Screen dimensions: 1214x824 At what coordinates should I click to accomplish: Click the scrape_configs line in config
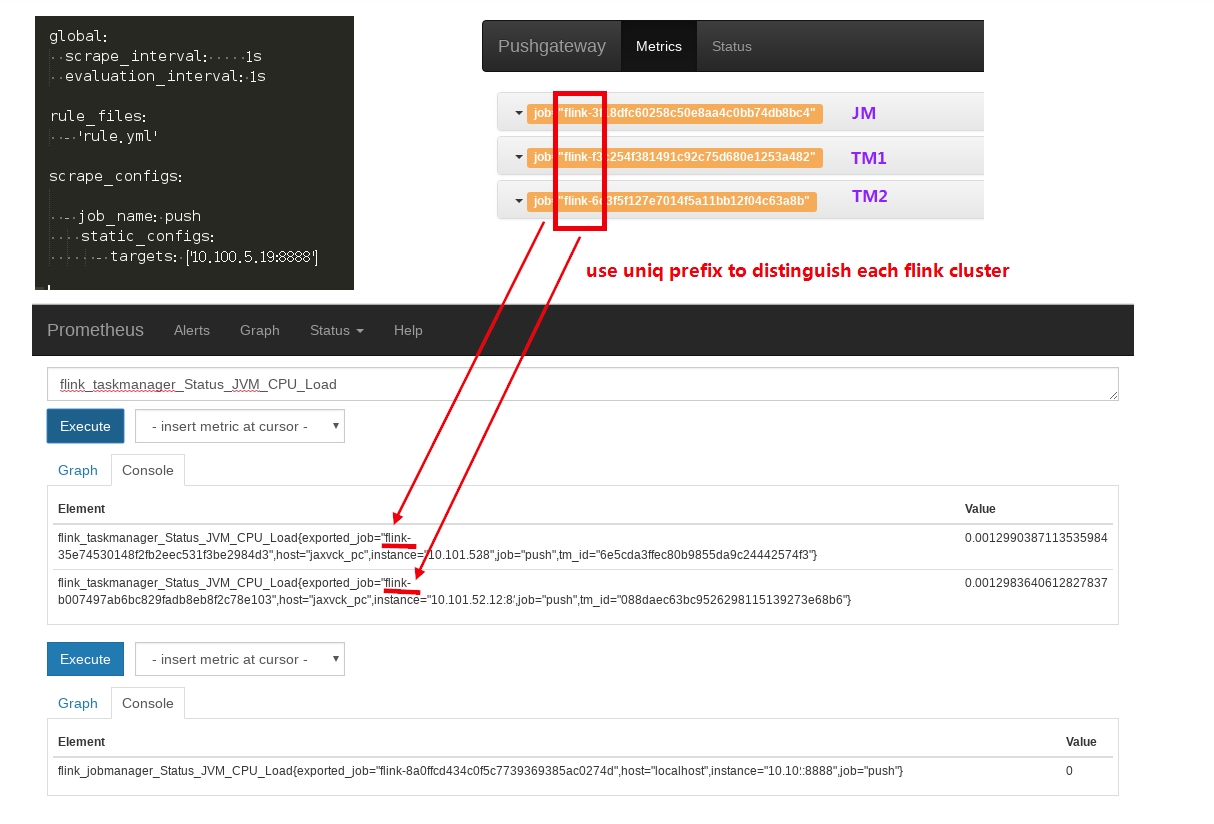coord(115,177)
